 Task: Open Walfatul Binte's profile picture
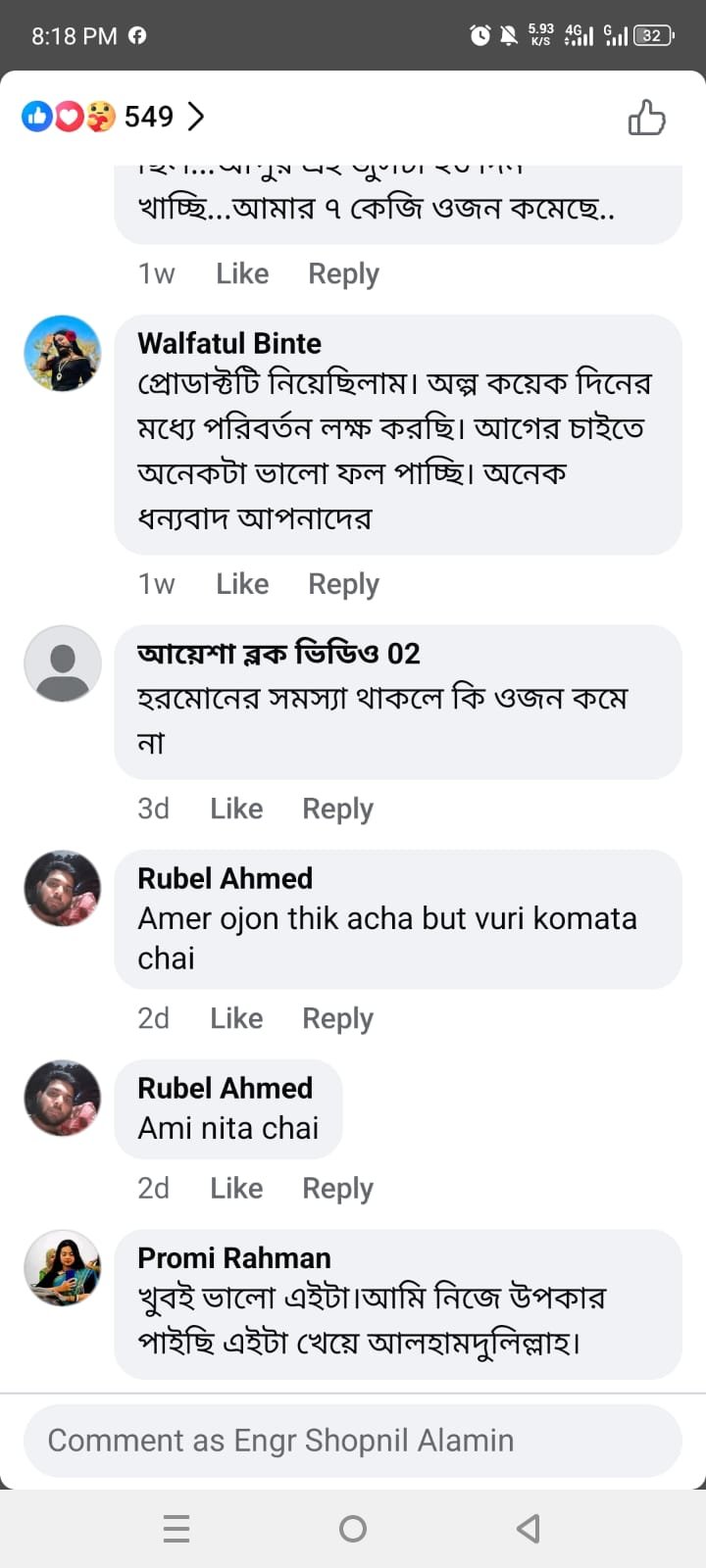[63, 353]
